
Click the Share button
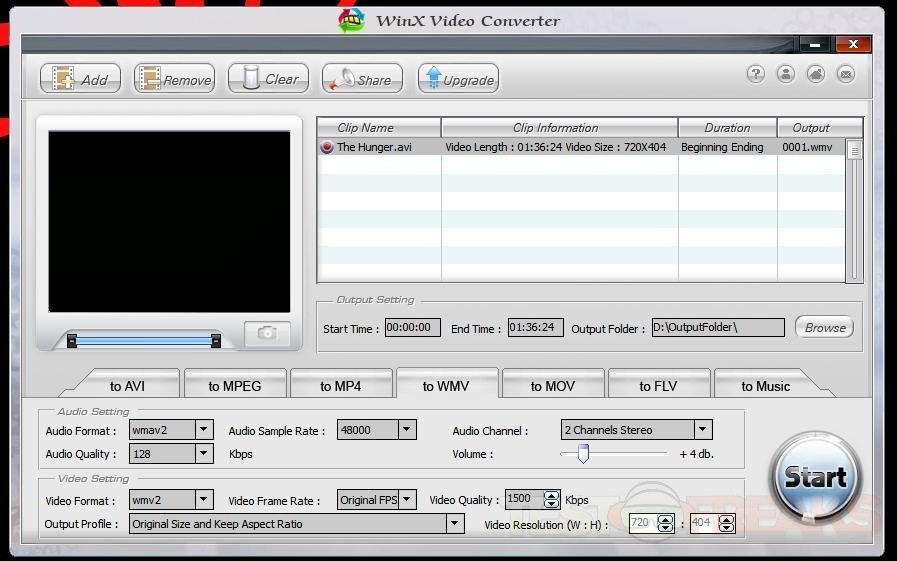[x=362, y=78]
